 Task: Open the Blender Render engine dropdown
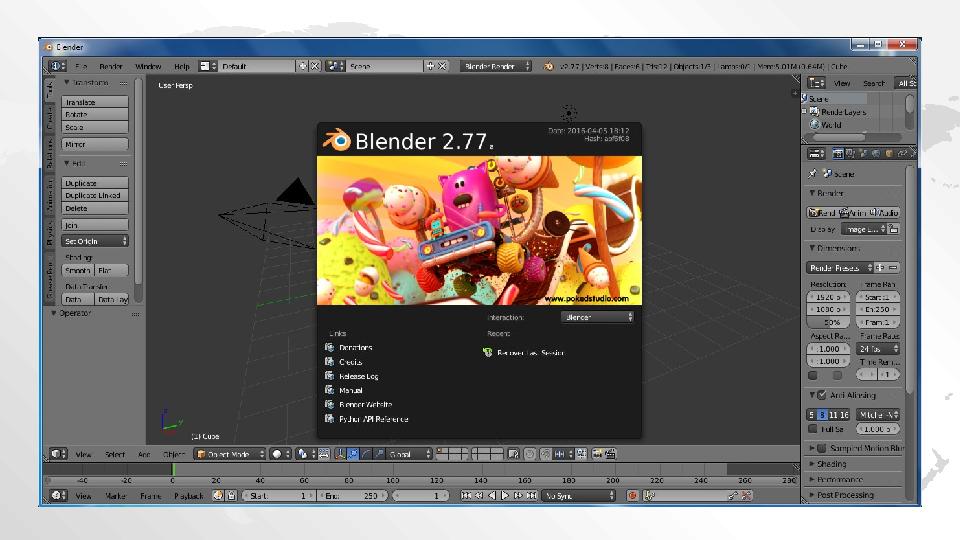pyautogui.click(x=495, y=66)
